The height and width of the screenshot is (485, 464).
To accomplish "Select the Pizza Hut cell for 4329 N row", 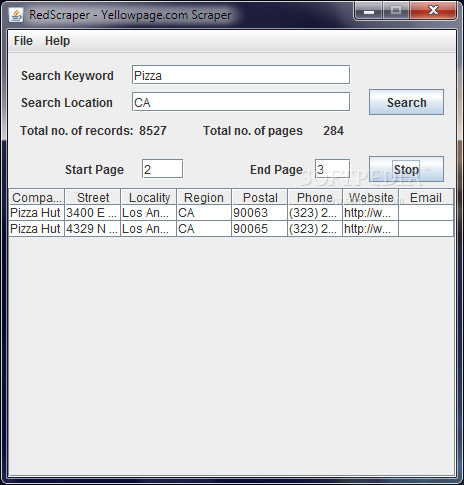I will point(37,229).
